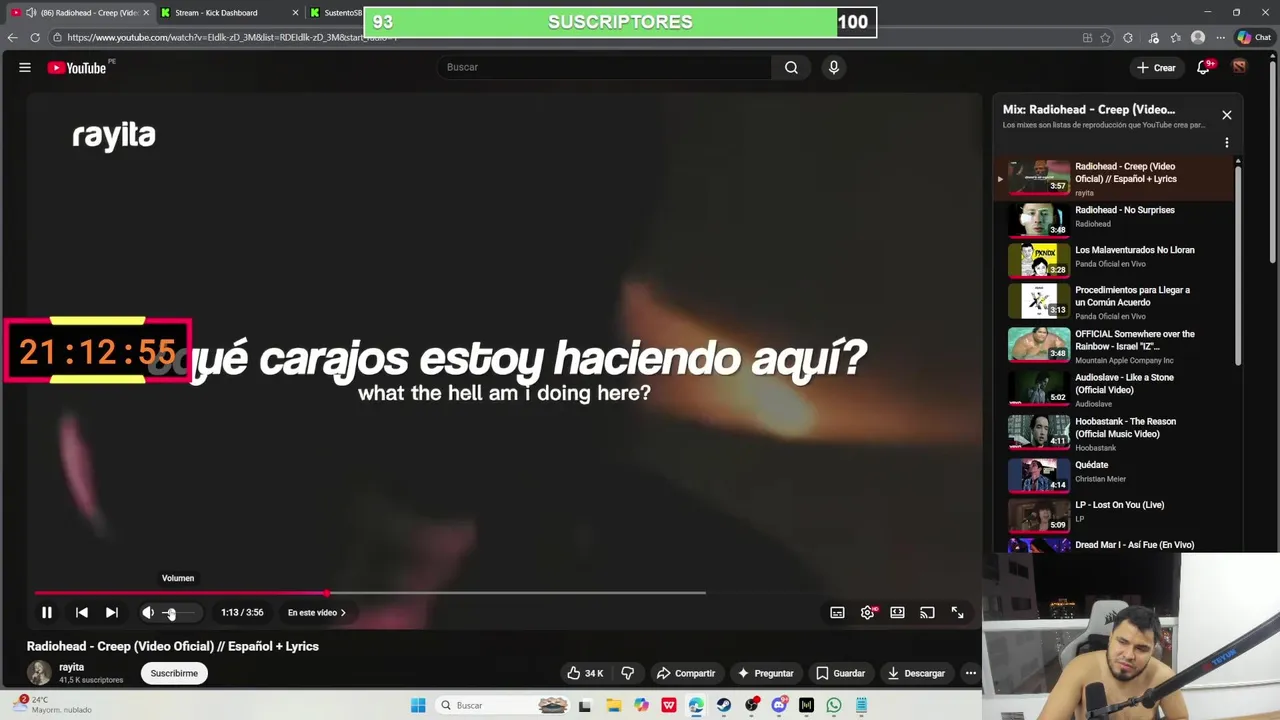This screenshot has width=1280, height=720.
Task: Enter fullscreen mode
Action: click(x=957, y=612)
